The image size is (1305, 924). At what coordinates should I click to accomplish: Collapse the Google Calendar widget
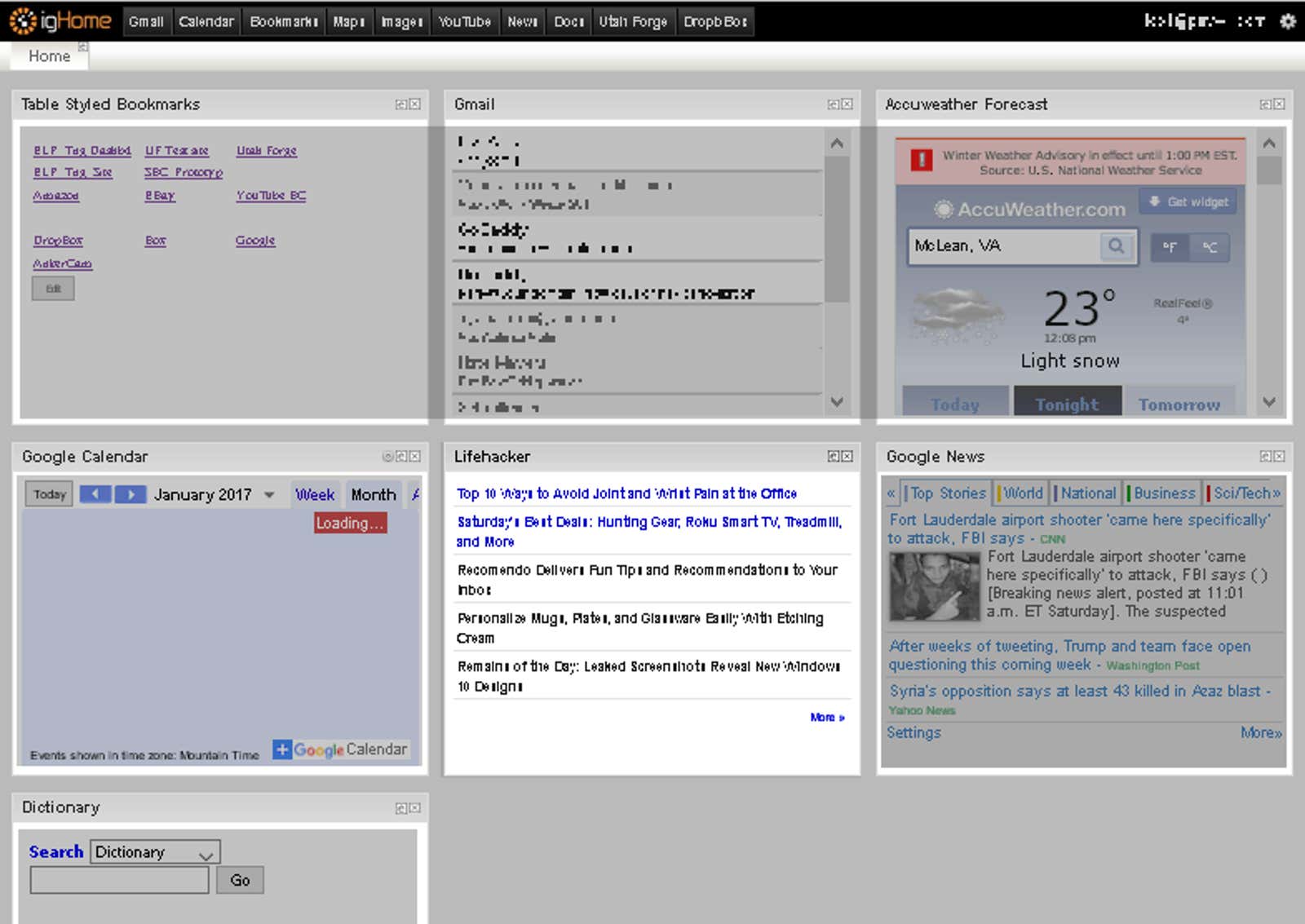pos(401,457)
